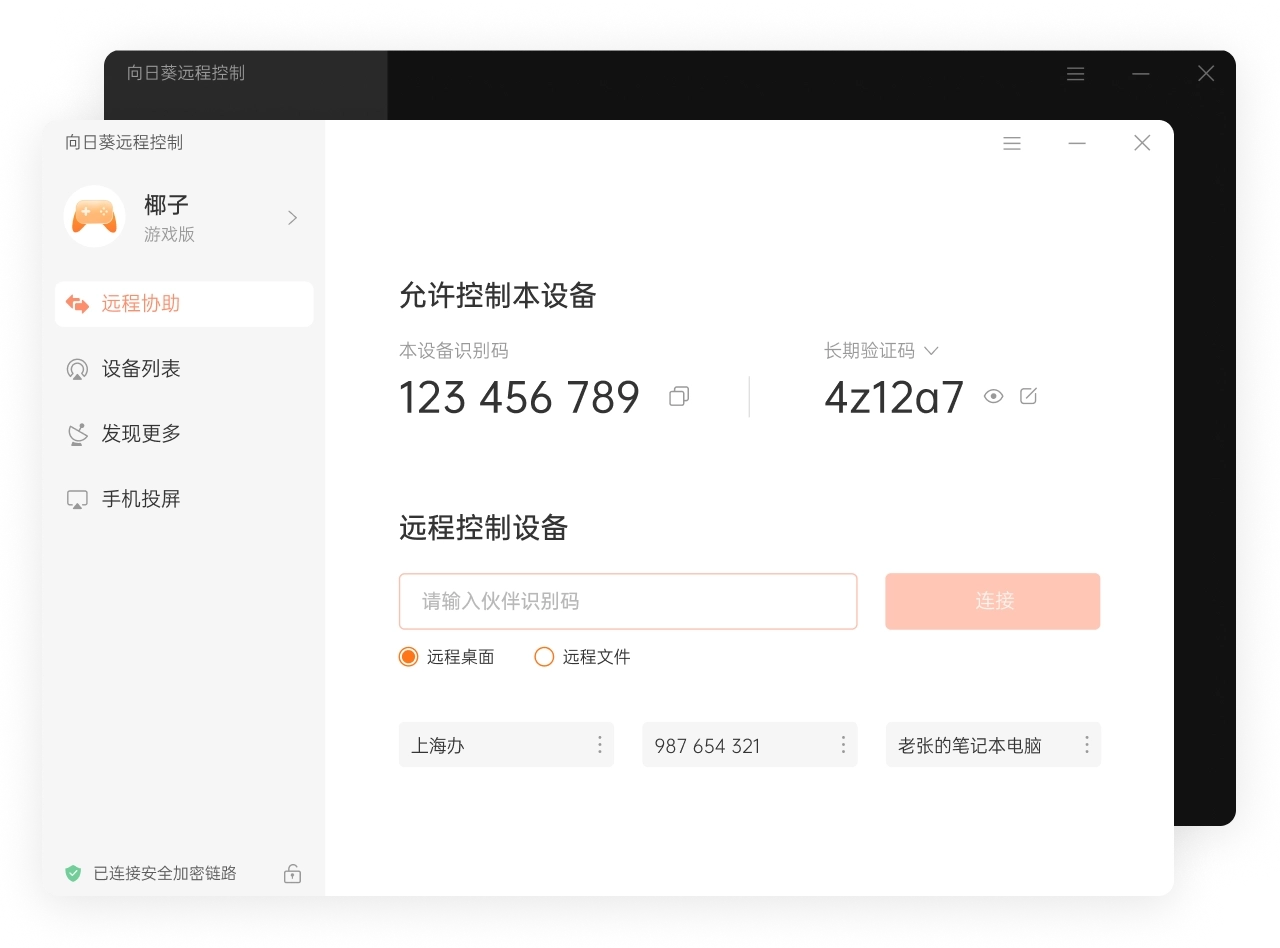Connect to recent device 上海办

click(490, 745)
